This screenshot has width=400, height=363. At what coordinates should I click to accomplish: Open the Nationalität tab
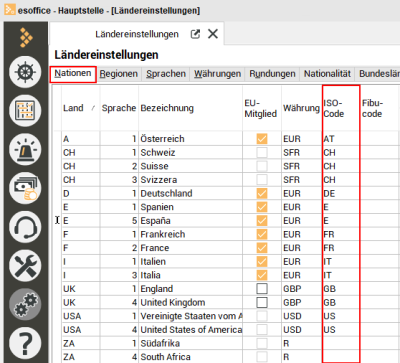(x=327, y=74)
